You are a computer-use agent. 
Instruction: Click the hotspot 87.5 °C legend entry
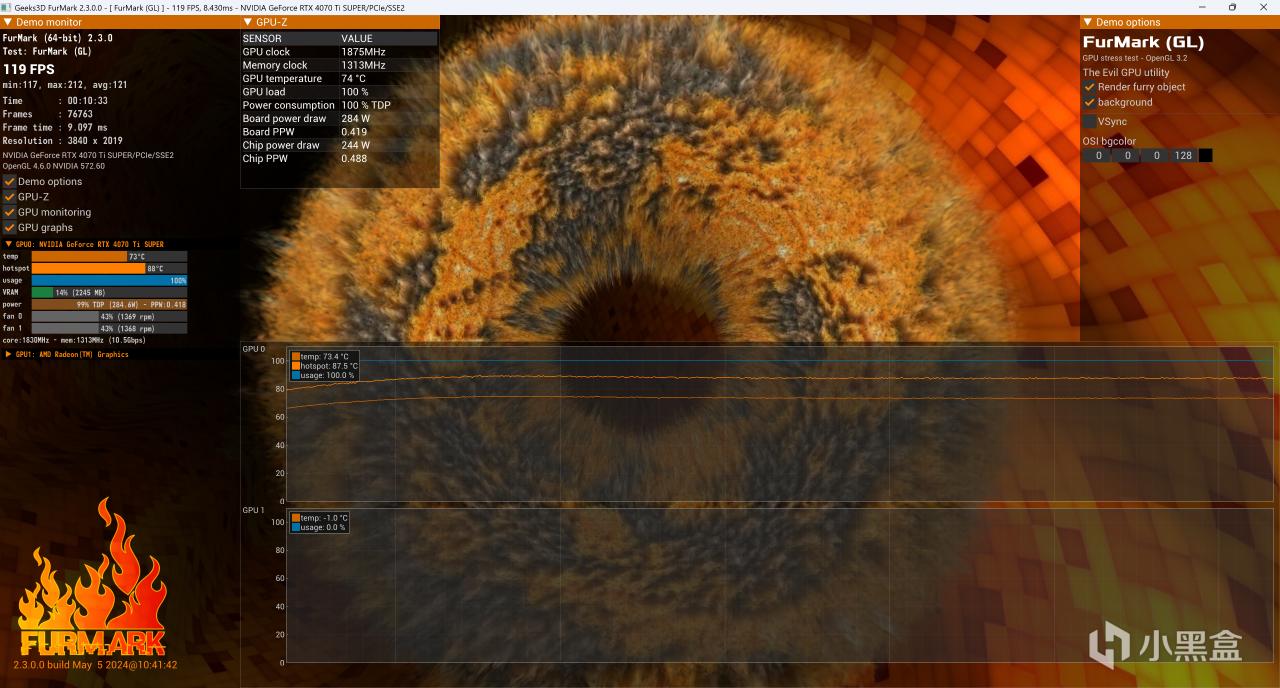coord(324,366)
